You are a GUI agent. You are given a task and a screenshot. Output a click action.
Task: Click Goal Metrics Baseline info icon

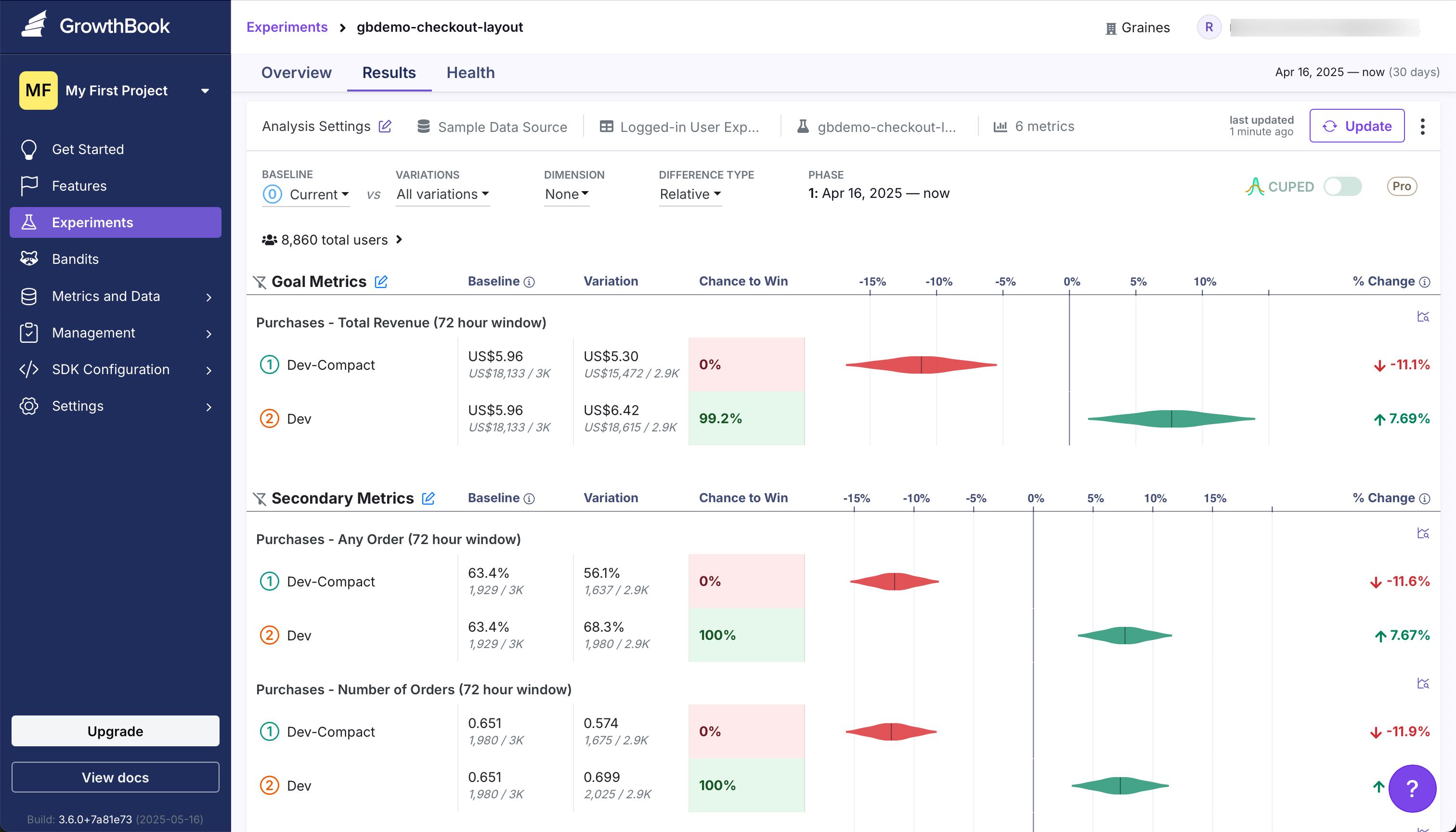click(x=529, y=282)
